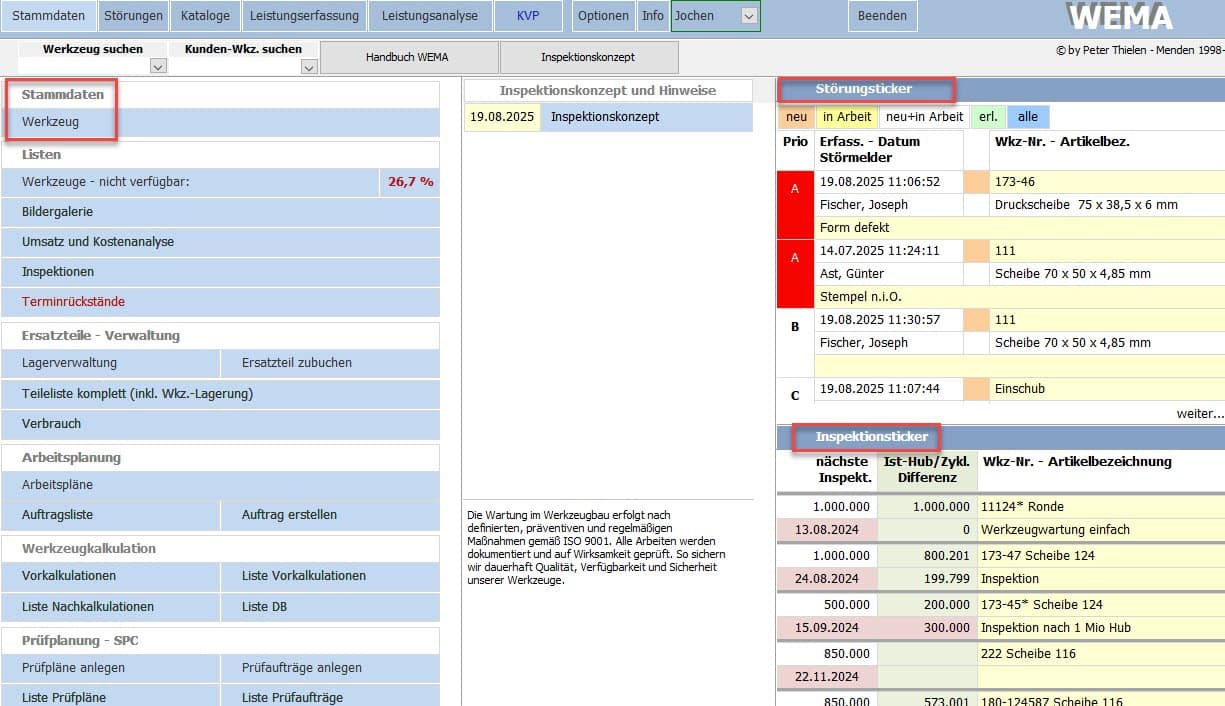Switch the ticker filter to alle
Screen dimensions: 1225x706
coord(1028,117)
